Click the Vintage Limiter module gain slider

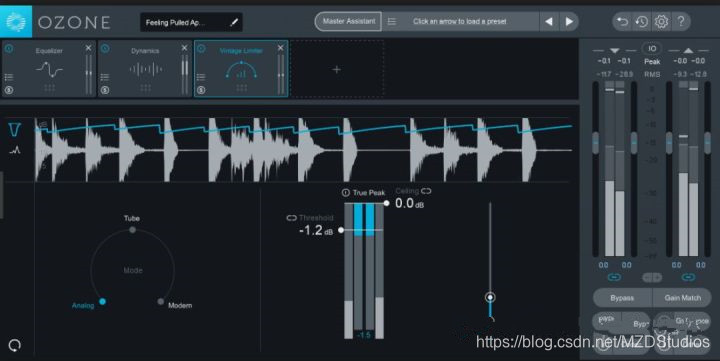click(x=281, y=73)
